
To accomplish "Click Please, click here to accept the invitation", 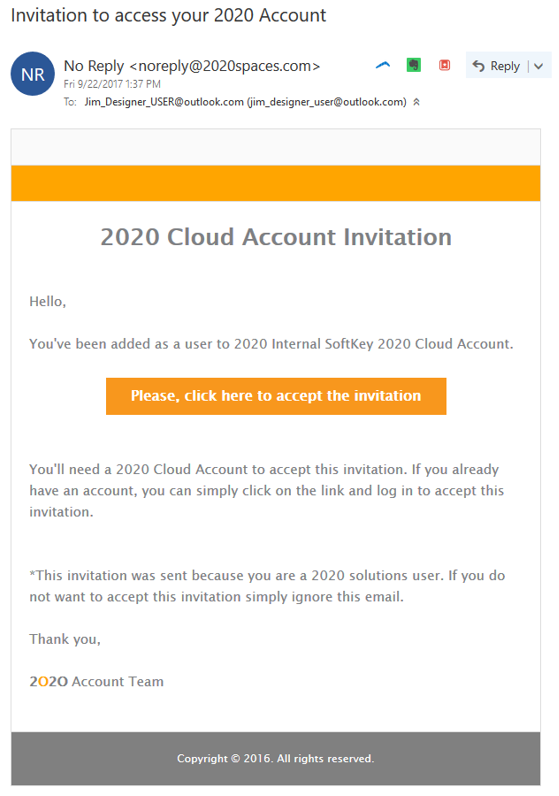I will (x=276, y=396).
